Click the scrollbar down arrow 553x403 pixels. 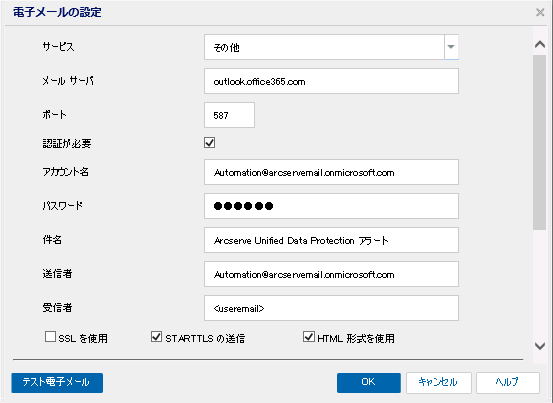540,346
